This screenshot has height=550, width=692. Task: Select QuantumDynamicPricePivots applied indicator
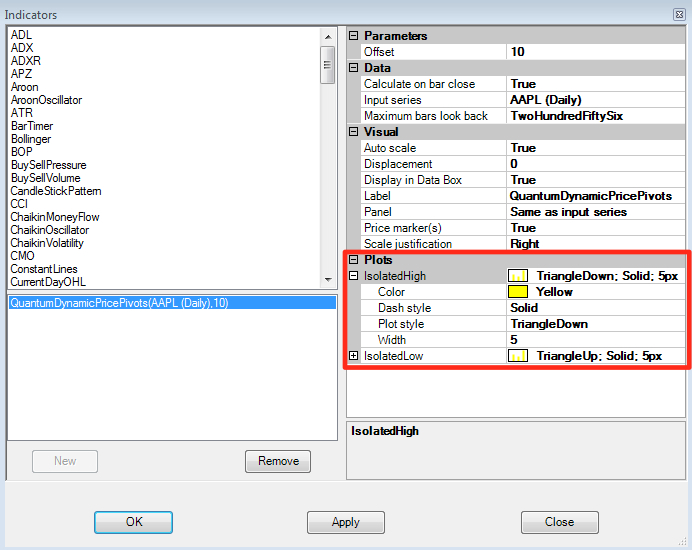(173, 303)
